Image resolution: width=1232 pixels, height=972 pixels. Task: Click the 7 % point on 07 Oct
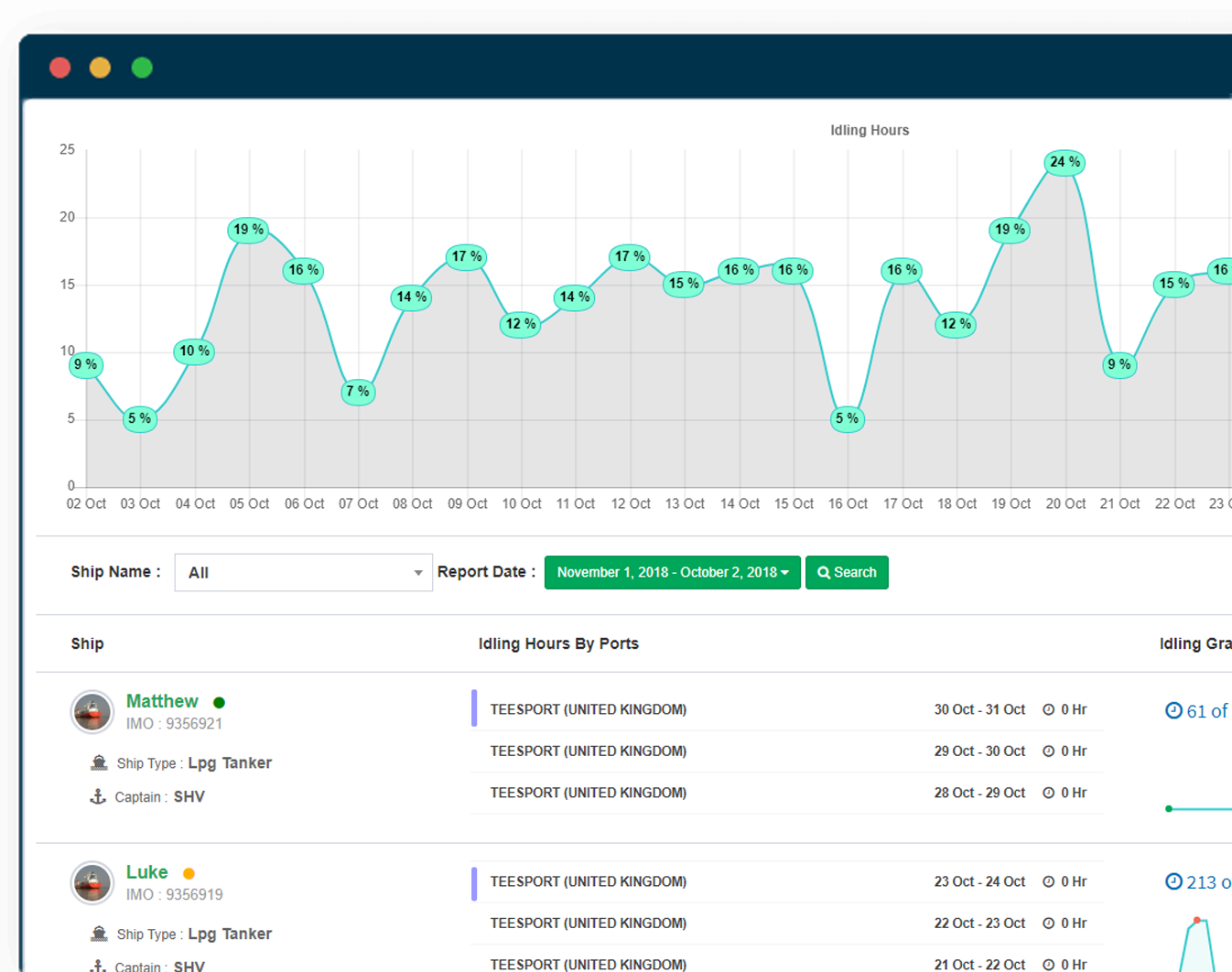tap(357, 392)
